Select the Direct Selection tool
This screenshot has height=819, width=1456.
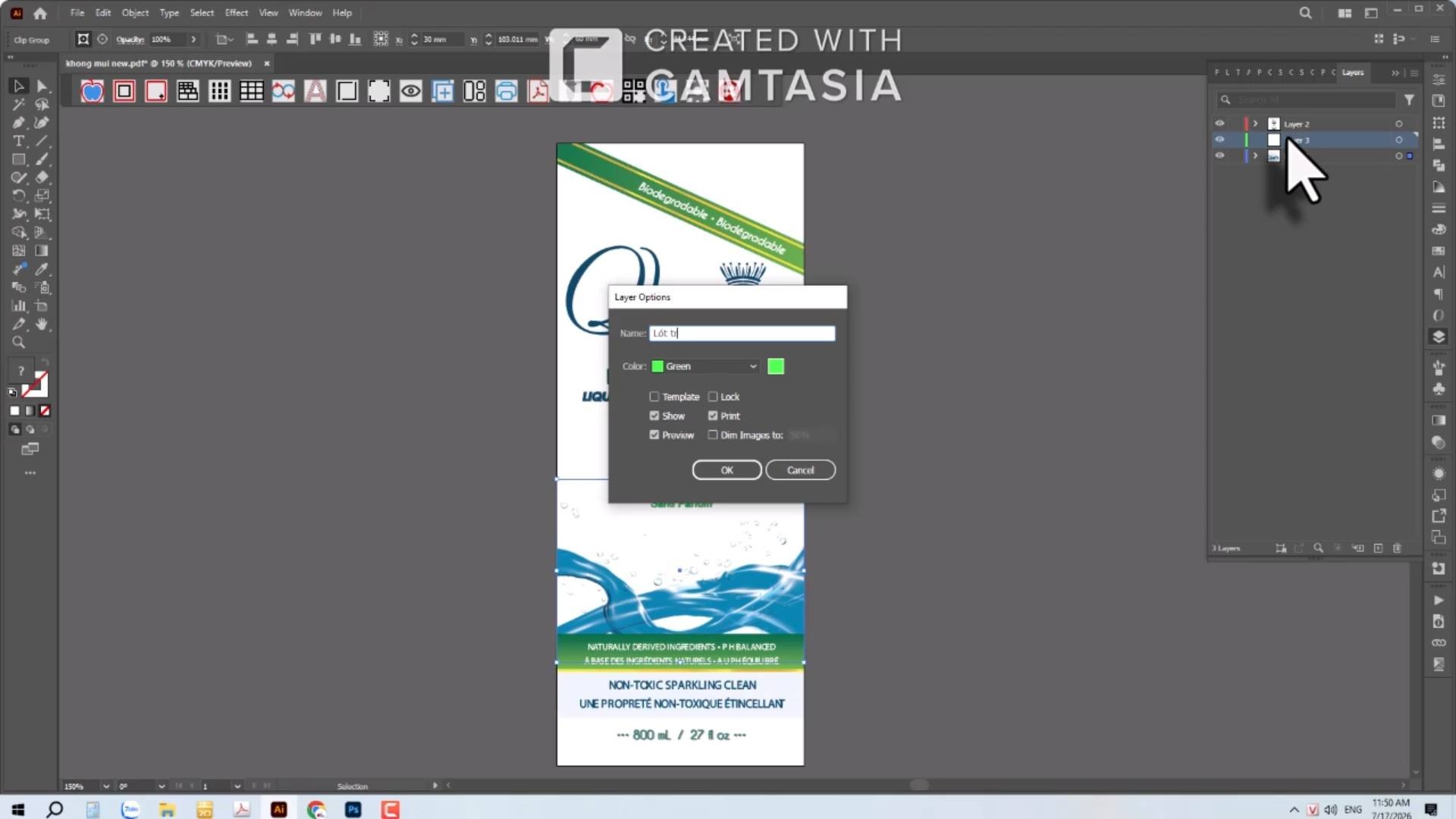click(x=42, y=86)
